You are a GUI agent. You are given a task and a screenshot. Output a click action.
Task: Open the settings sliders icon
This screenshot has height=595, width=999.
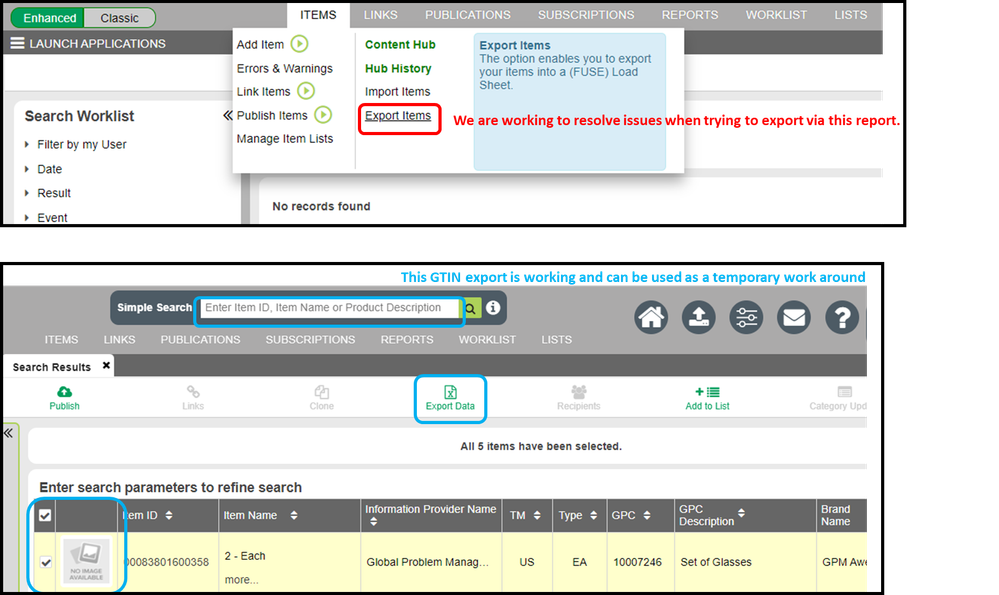tap(746, 318)
